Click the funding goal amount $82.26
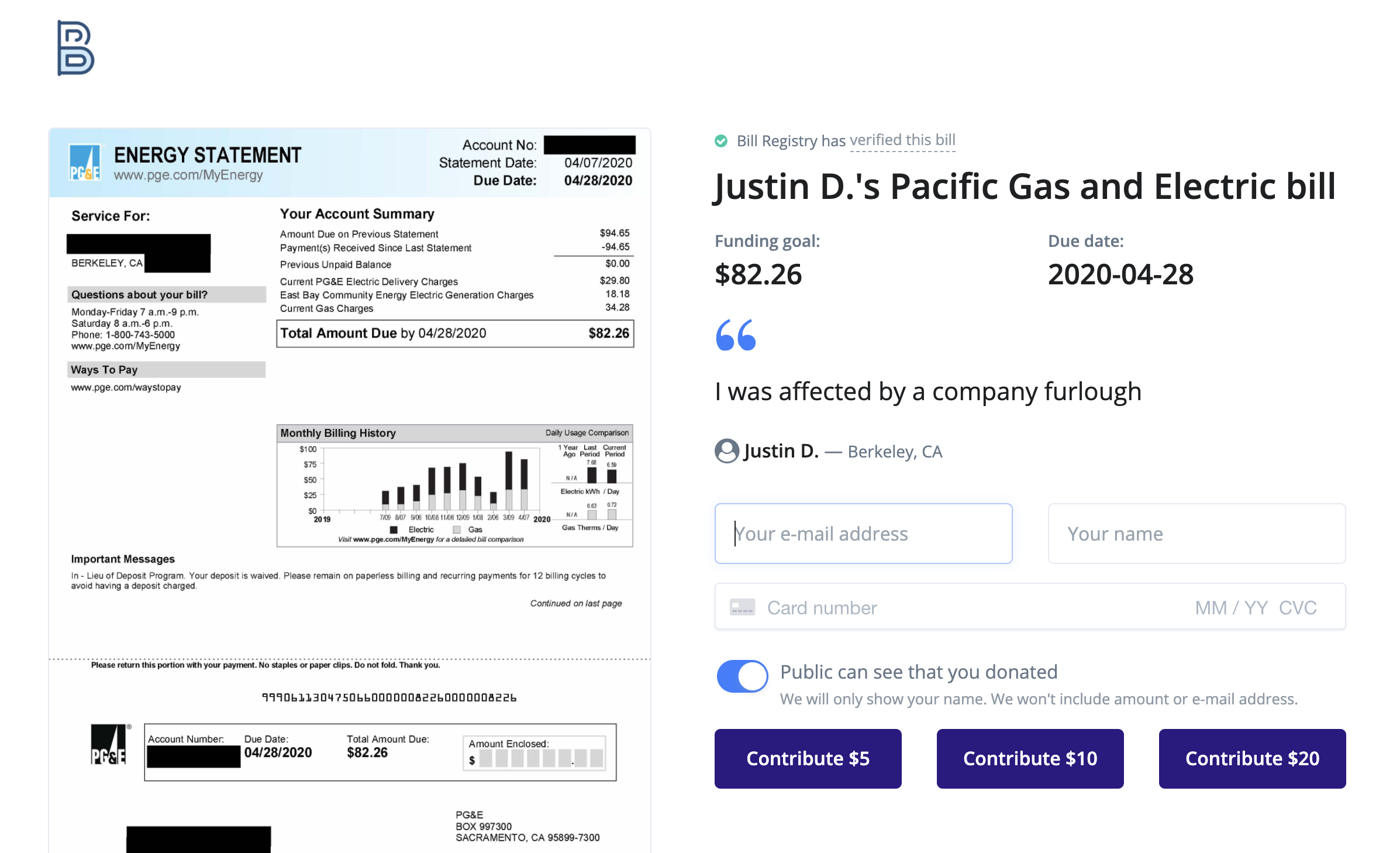1400x853 pixels. 758,274
